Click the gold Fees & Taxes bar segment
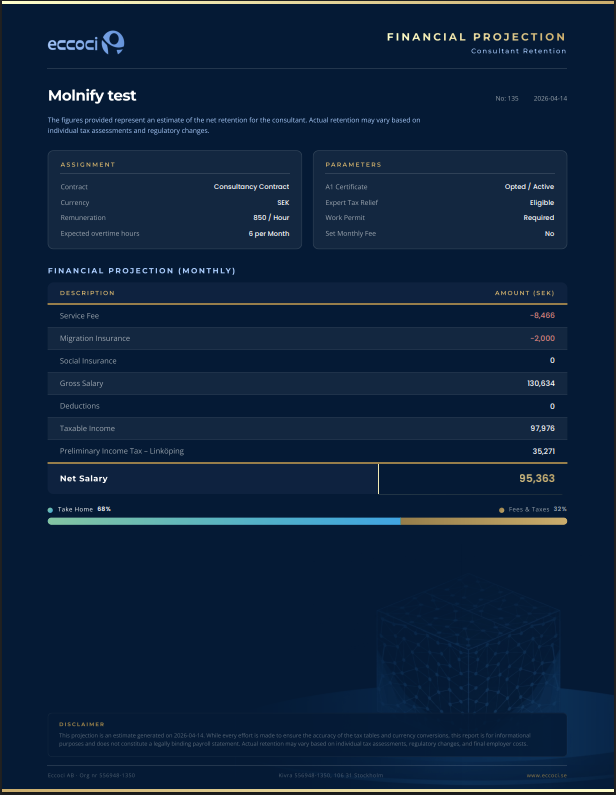The height and width of the screenshot is (795, 616). [x=484, y=521]
